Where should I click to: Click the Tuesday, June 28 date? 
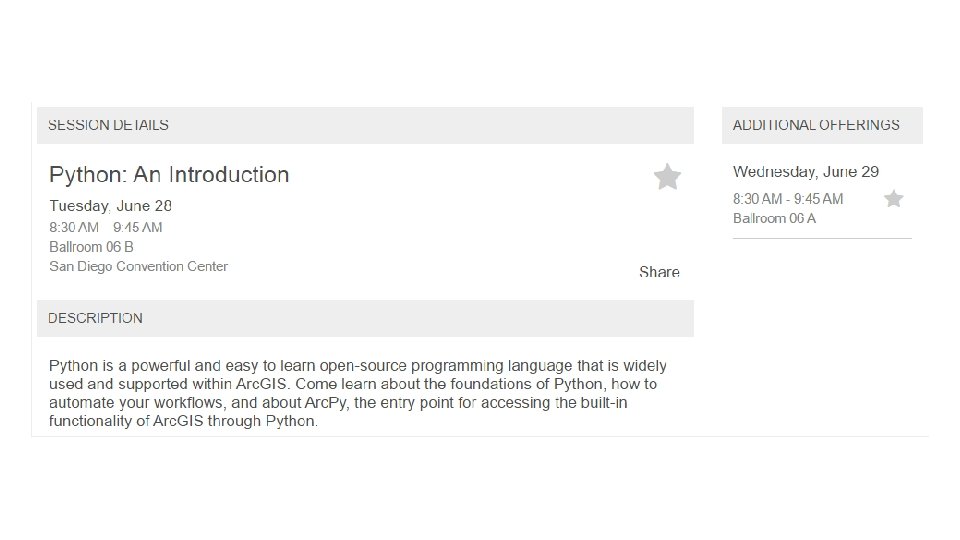[111, 206]
